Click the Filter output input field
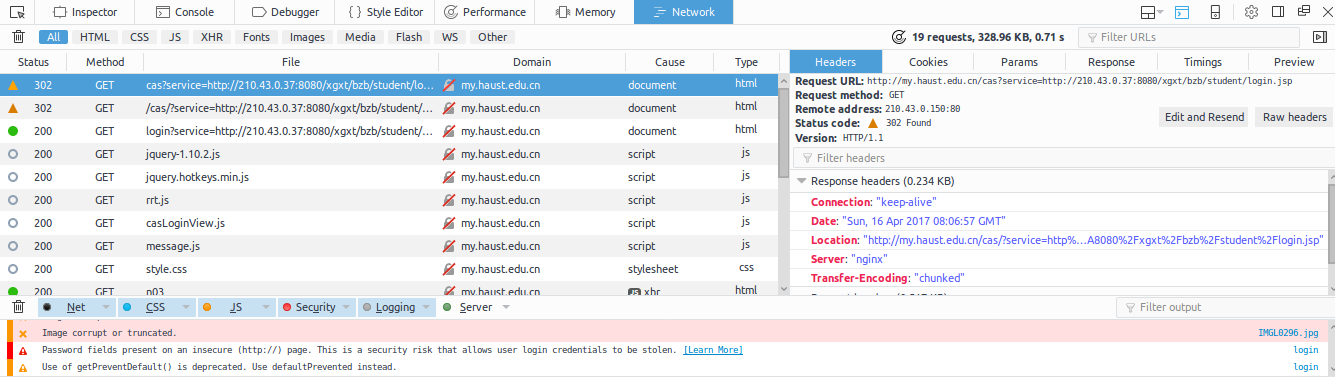The width and height of the screenshot is (1335, 379). tap(1222, 307)
